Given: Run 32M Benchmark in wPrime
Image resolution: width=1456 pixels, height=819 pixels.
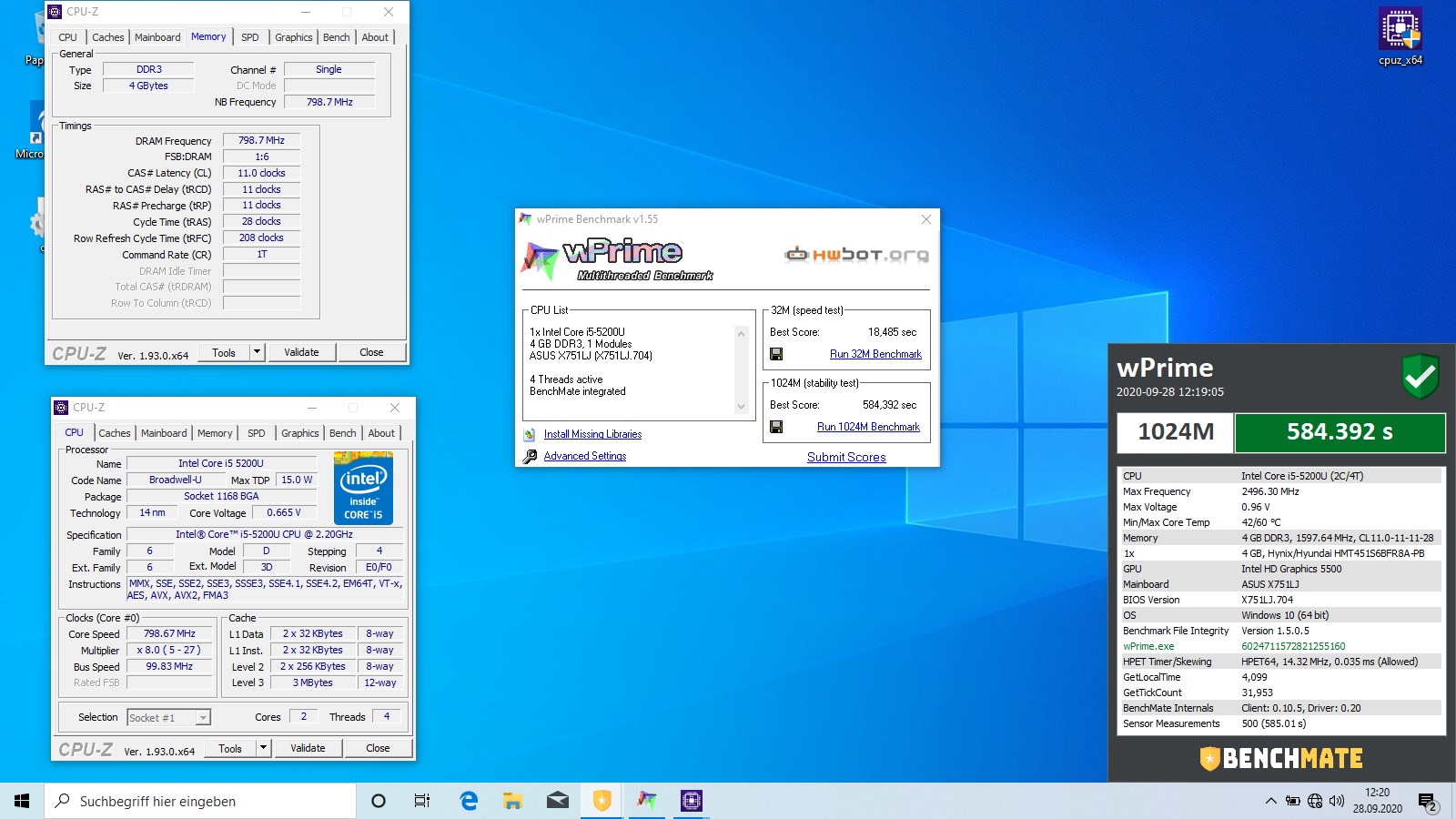Looking at the screenshot, I should point(875,354).
